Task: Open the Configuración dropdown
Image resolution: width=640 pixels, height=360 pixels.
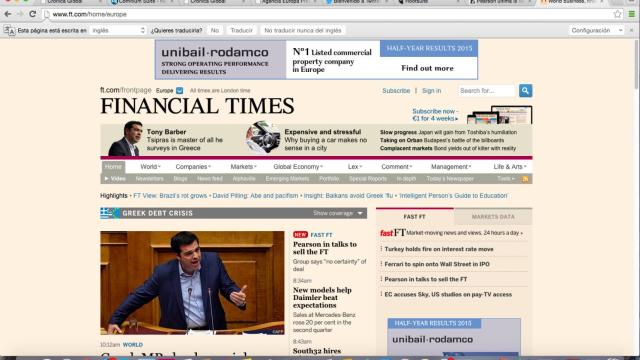Action: (596, 30)
